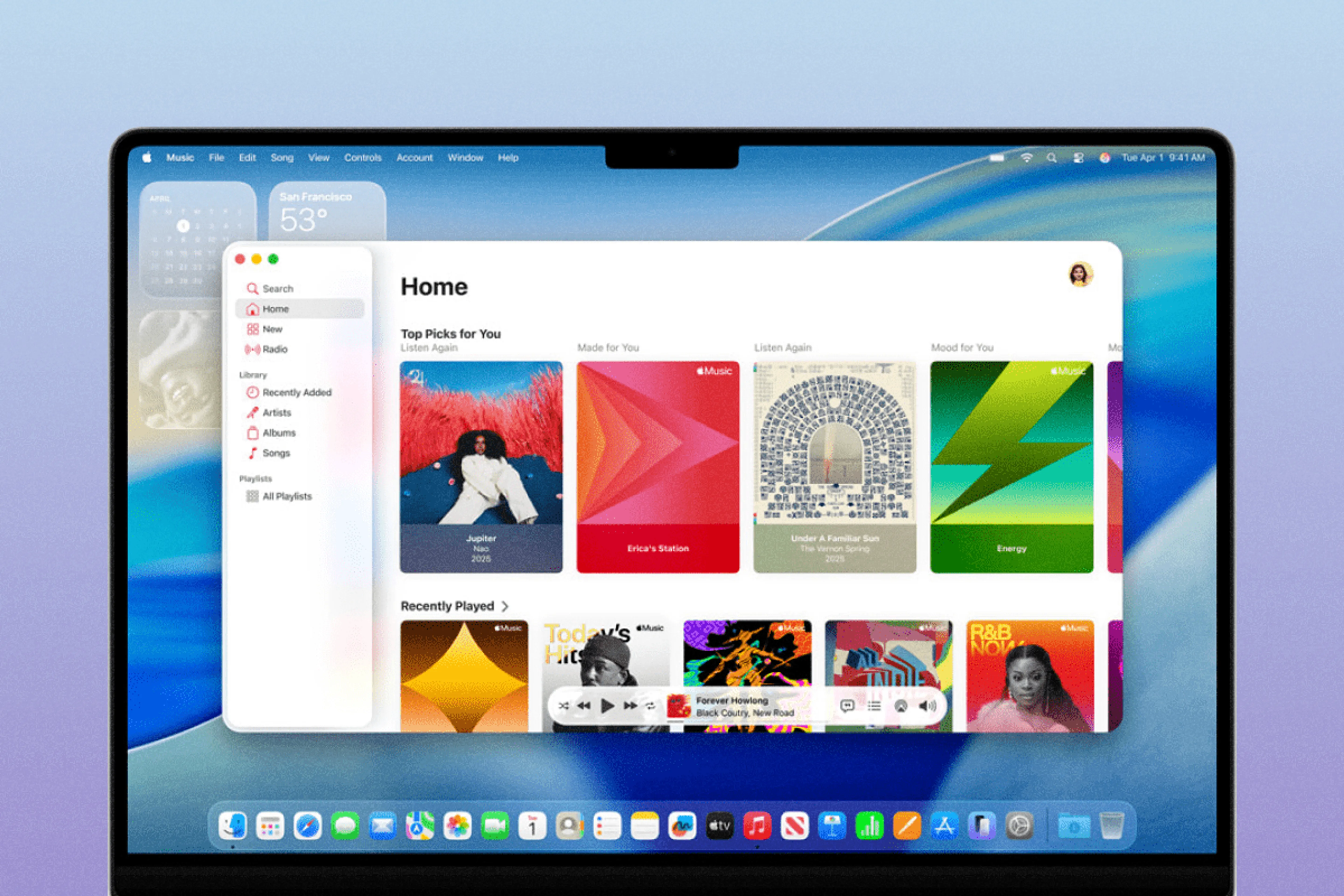Image resolution: width=1344 pixels, height=896 pixels.
Task: Open the Energy mood playlist card
Action: click(1011, 467)
